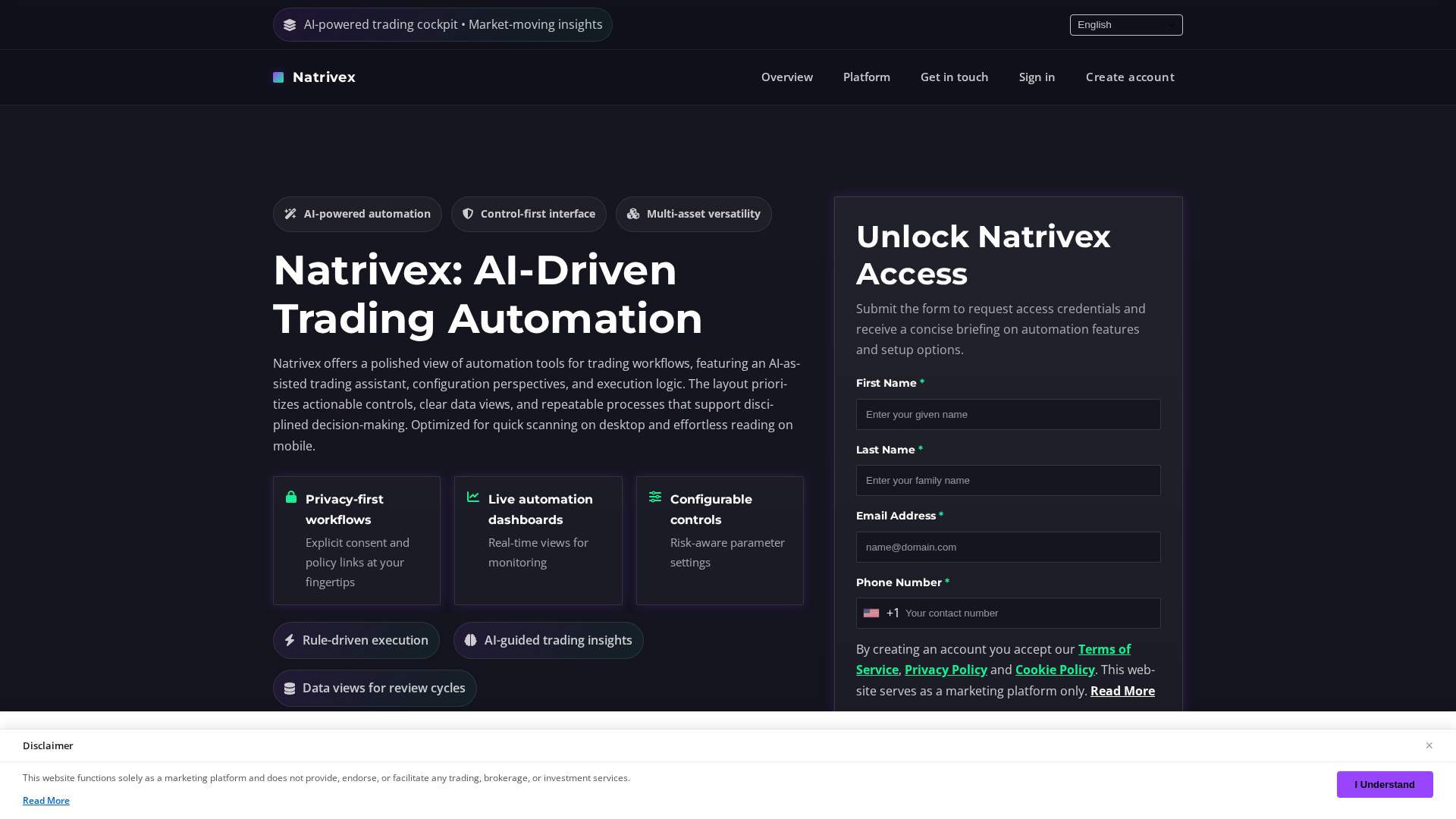Click the Unlock Natrivex Access heading
The height and width of the screenshot is (819, 1456).
click(x=983, y=255)
